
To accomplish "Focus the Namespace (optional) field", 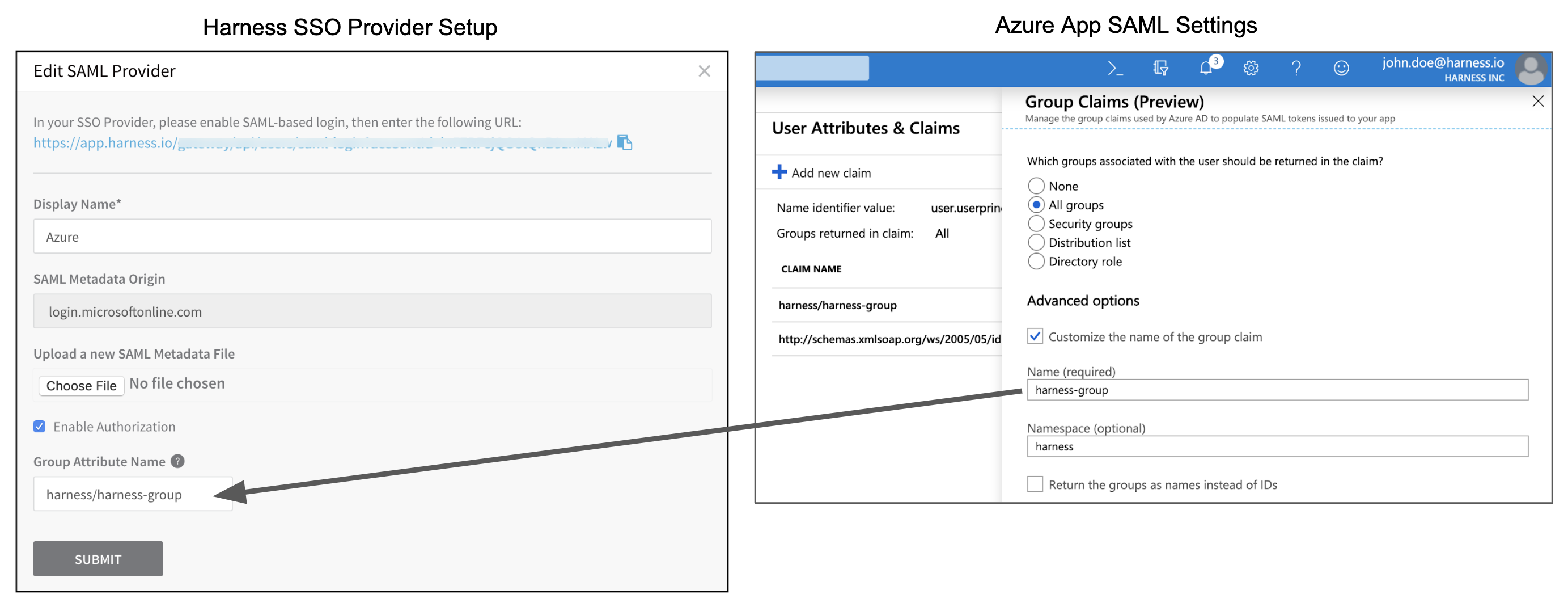I will point(1277,446).
